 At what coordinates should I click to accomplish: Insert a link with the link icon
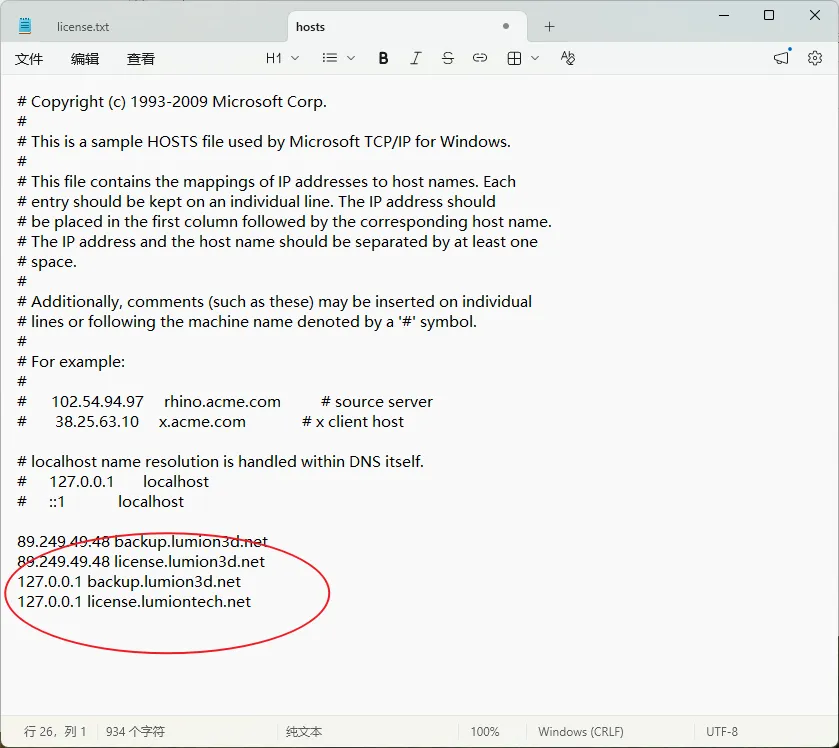[x=480, y=58]
